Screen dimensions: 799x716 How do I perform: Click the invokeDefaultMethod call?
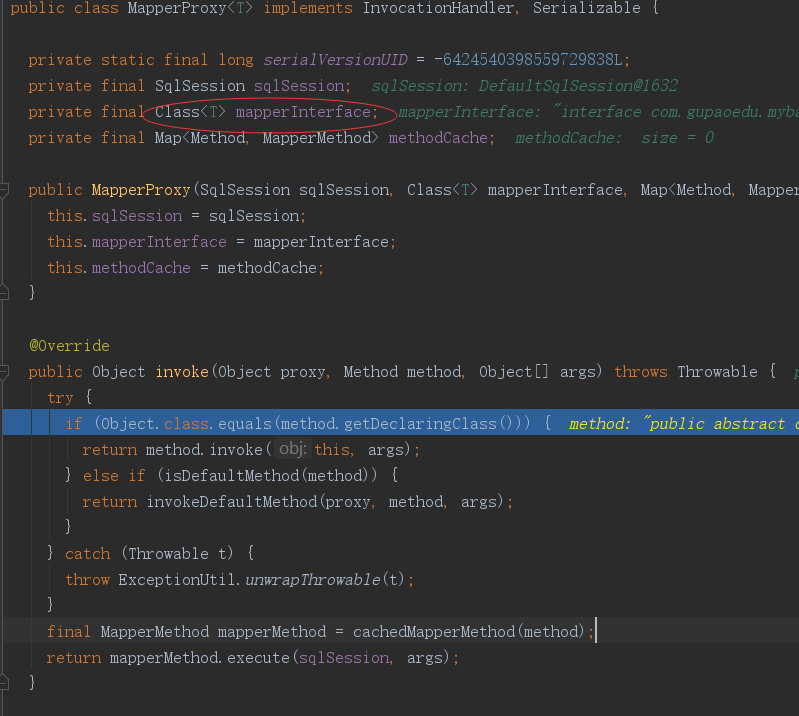pyautogui.click(x=232, y=501)
